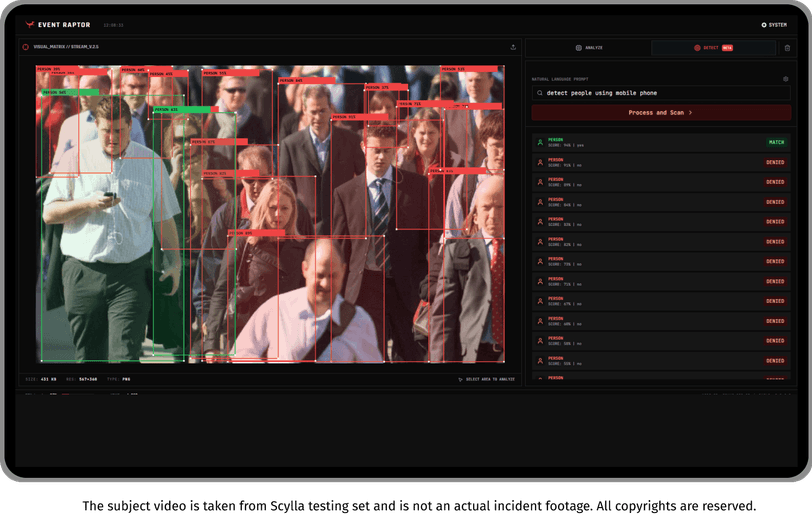This screenshot has width=812, height=519.
Task: Click the person icon in the 83% row
Action: [540, 222]
